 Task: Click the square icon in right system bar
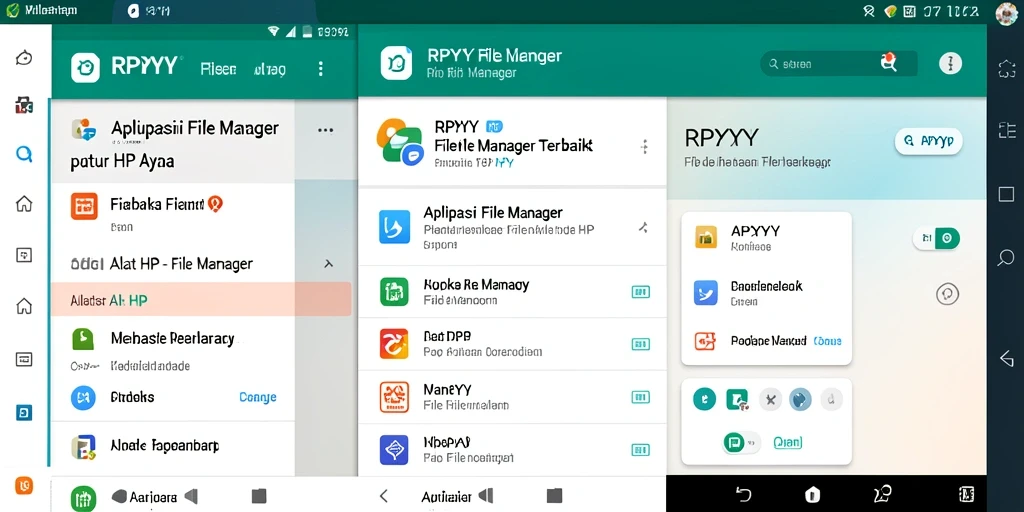point(1006,194)
